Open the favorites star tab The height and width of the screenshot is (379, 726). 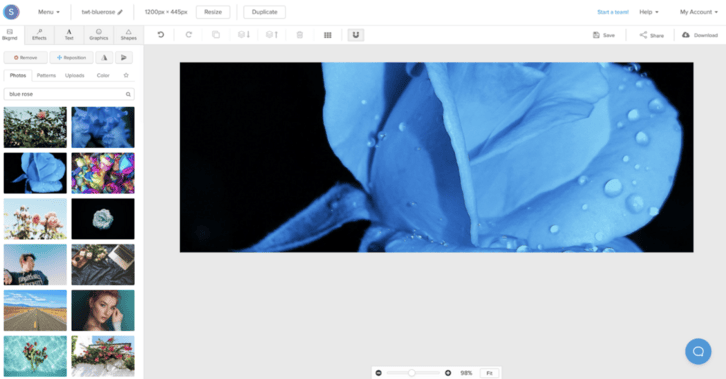pos(126,75)
